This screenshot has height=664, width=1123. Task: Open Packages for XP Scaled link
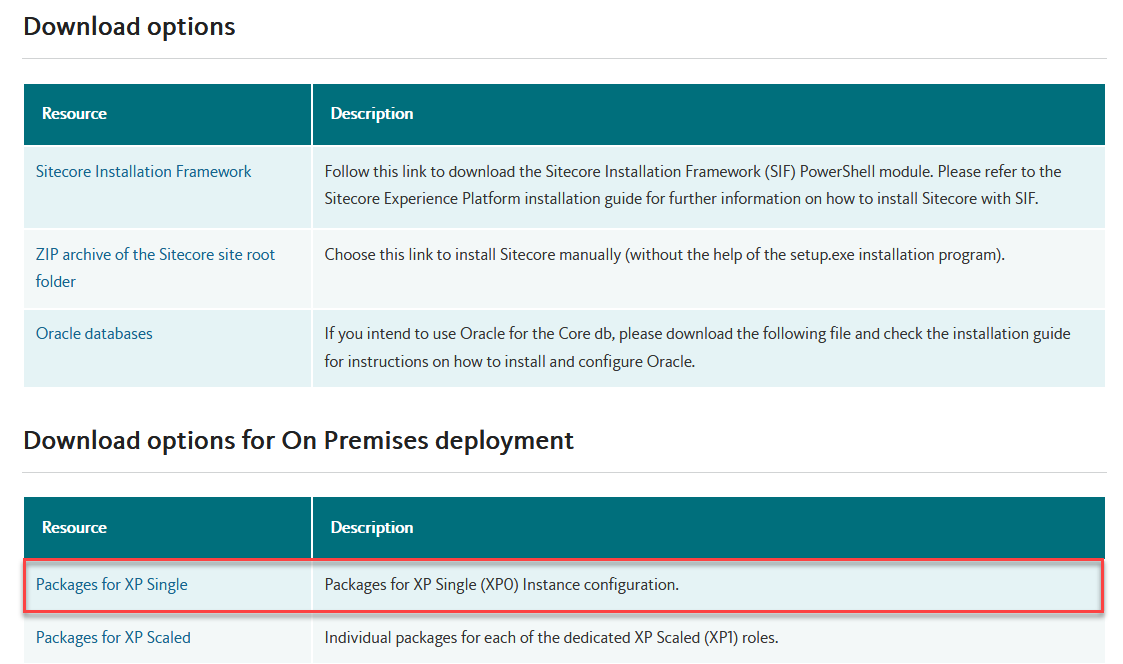pos(113,637)
